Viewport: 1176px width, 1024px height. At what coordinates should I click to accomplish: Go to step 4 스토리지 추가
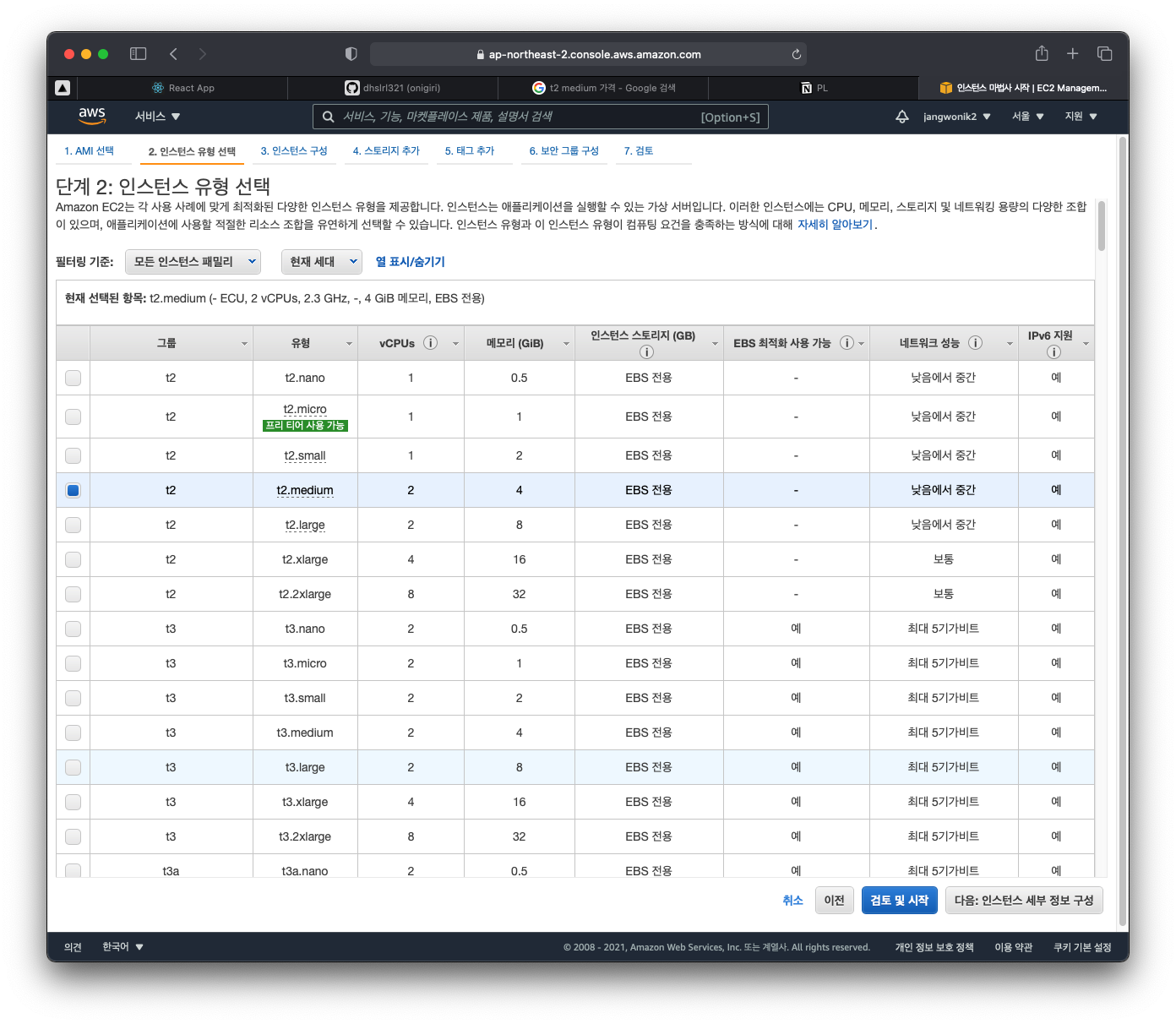[386, 151]
